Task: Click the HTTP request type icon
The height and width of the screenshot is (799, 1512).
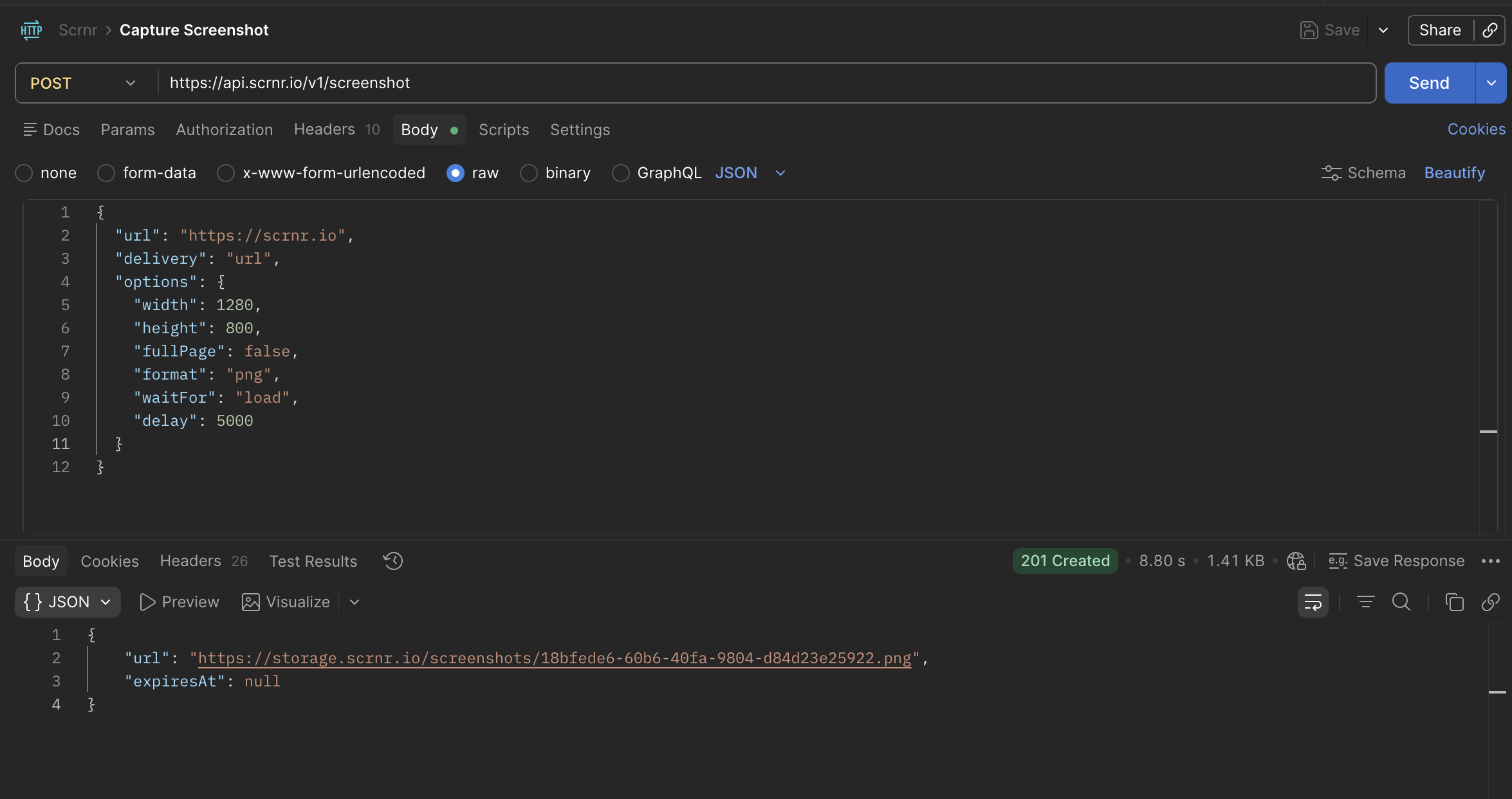Action: coord(31,30)
